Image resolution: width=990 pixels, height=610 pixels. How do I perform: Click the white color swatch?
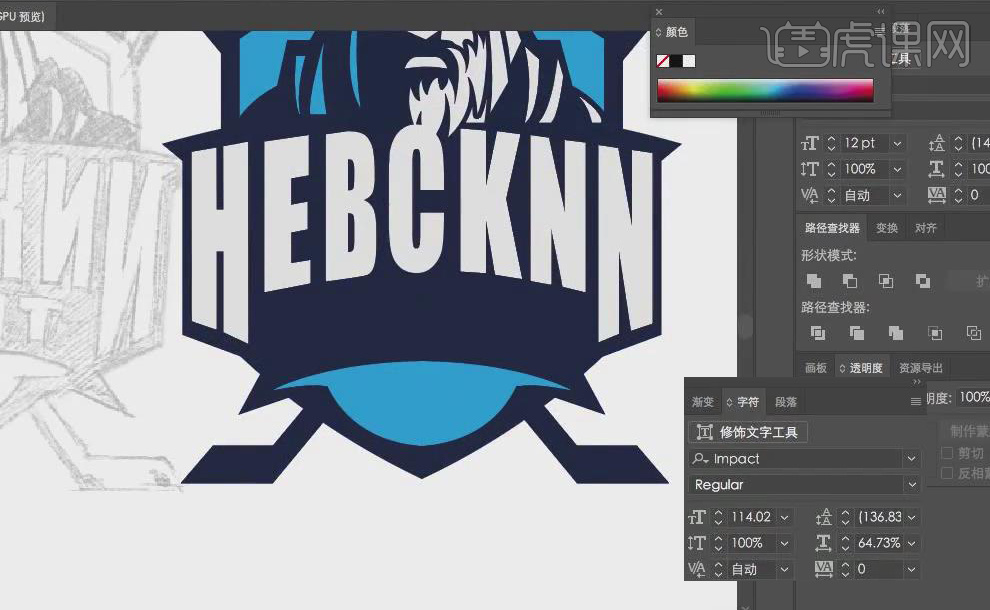click(689, 61)
